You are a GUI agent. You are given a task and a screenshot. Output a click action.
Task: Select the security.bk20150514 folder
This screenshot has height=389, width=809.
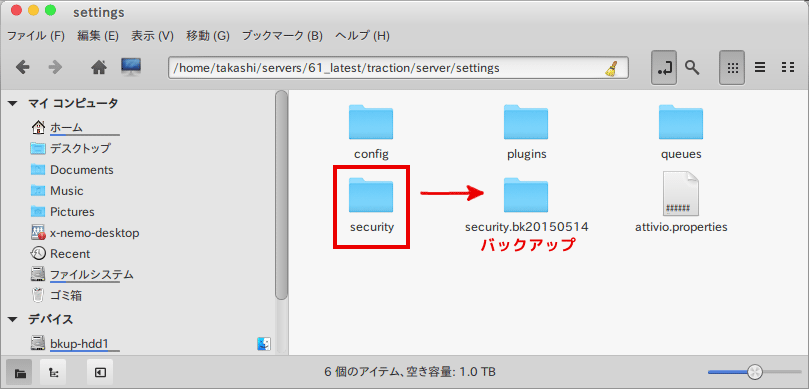526,204
